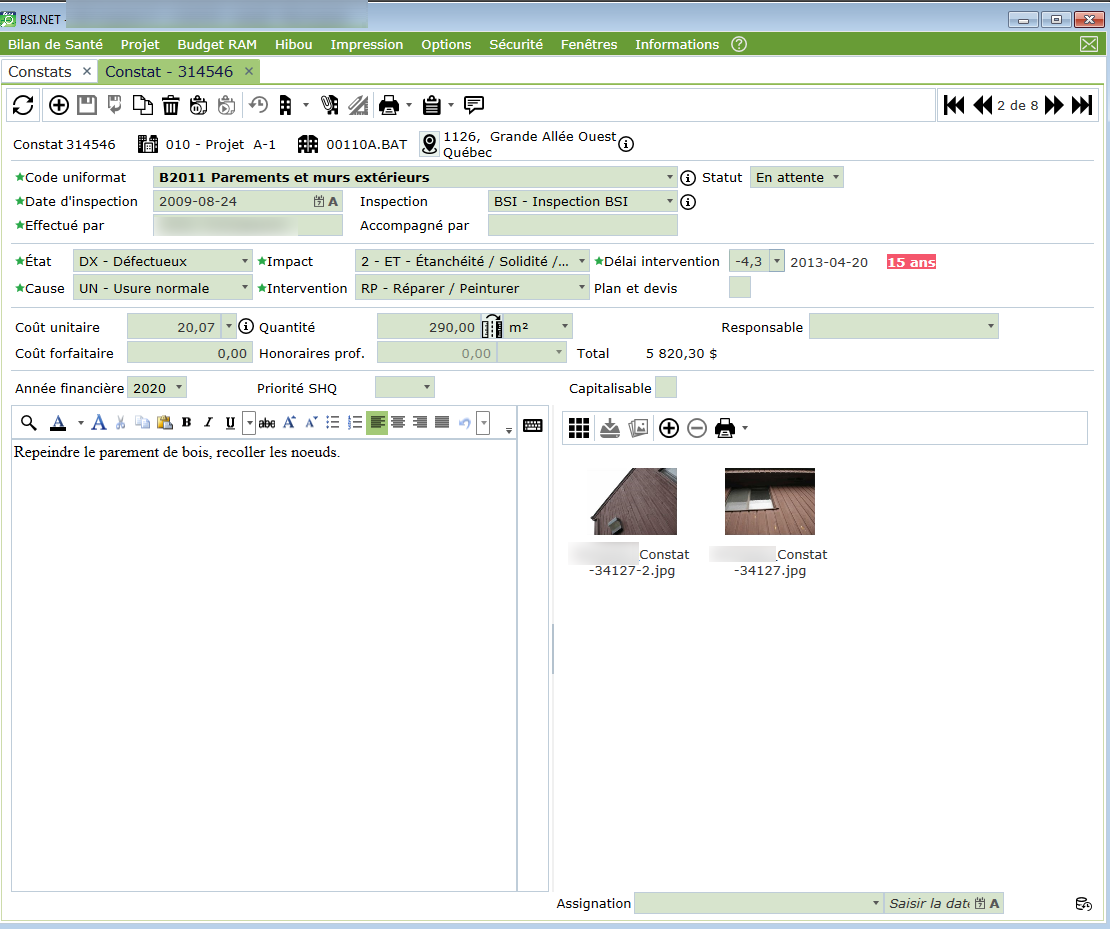Toggle the Capitalisable checkbox
The width and height of the screenshot is (1110, 929).
click(665, 388)
